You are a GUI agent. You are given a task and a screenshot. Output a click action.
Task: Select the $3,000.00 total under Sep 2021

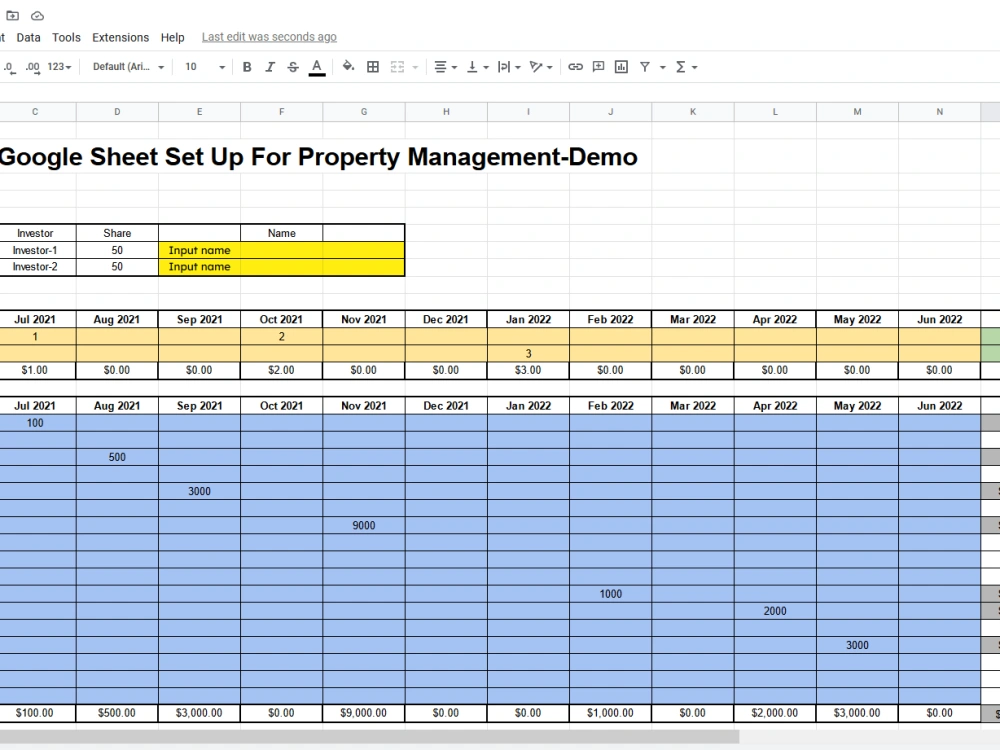point(199,713)
